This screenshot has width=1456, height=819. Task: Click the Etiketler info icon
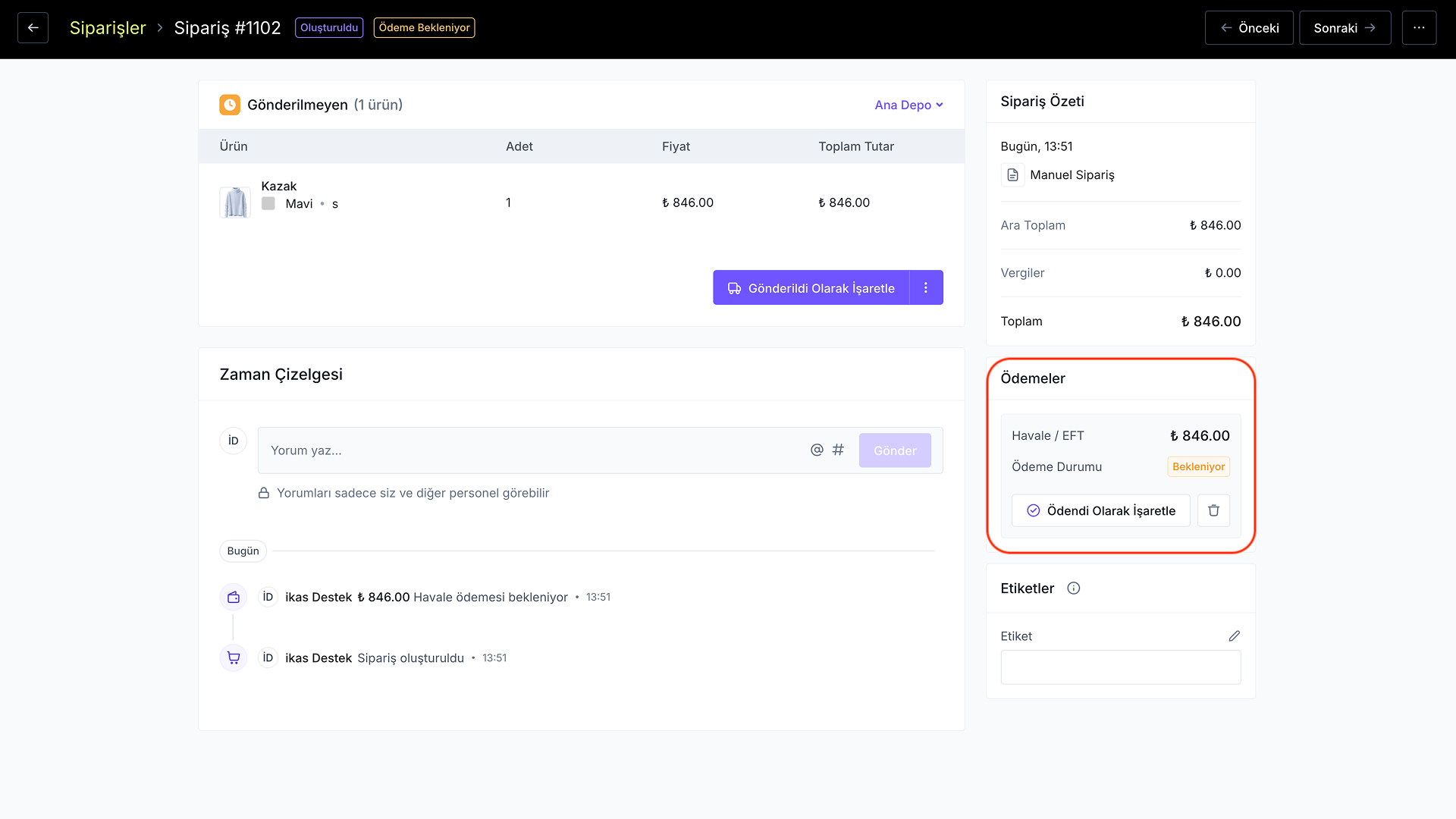1073,588
